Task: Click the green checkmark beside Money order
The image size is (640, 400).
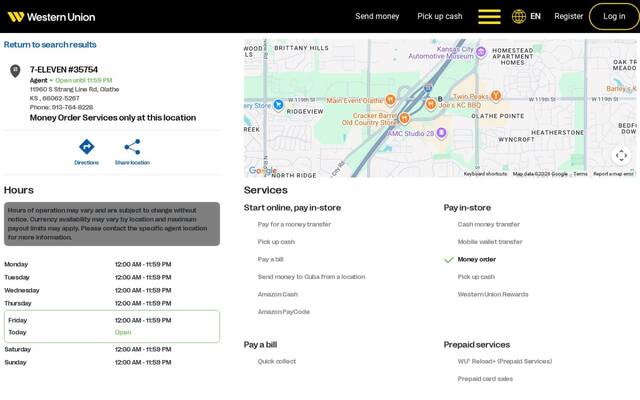Action: pyautogui.click(x=449, y=260)
